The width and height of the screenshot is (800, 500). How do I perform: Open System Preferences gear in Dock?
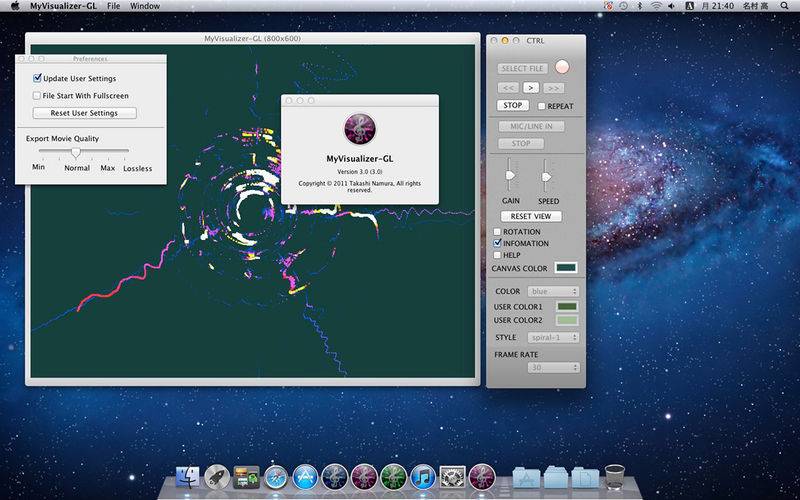tap(453, 478)
